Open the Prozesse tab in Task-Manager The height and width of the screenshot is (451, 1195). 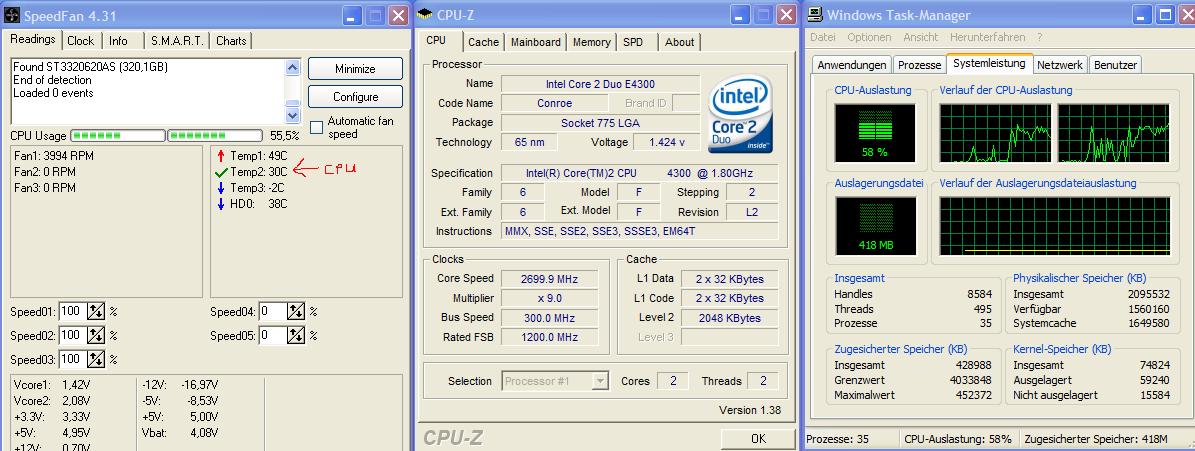coord(919,66)
